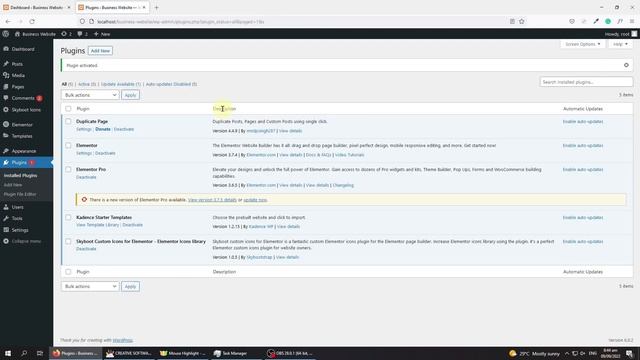Go to Pages in sidebar
The height and width of the screenshot is (360, 640).
18,87
